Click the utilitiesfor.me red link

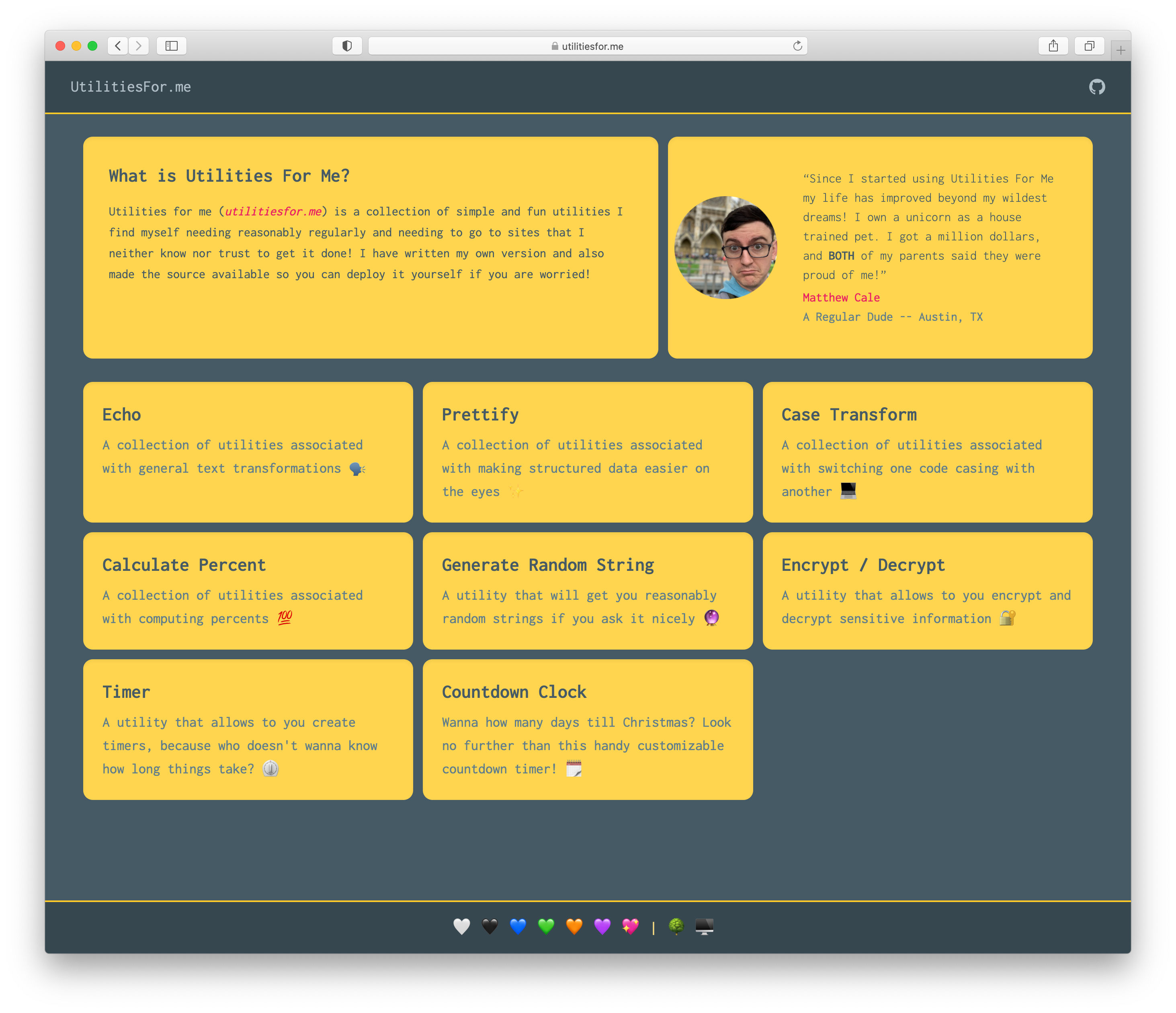click(274, 212)
